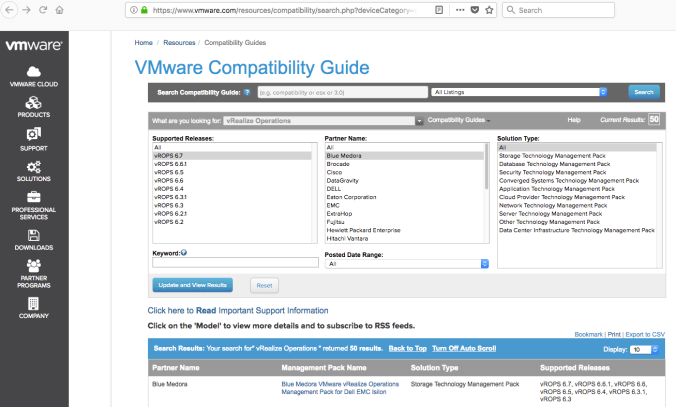Image resolution: width=676 pixels, height=407 pixels.
Task: Select EMC in Partner Name list
Action: click(404, 205)
